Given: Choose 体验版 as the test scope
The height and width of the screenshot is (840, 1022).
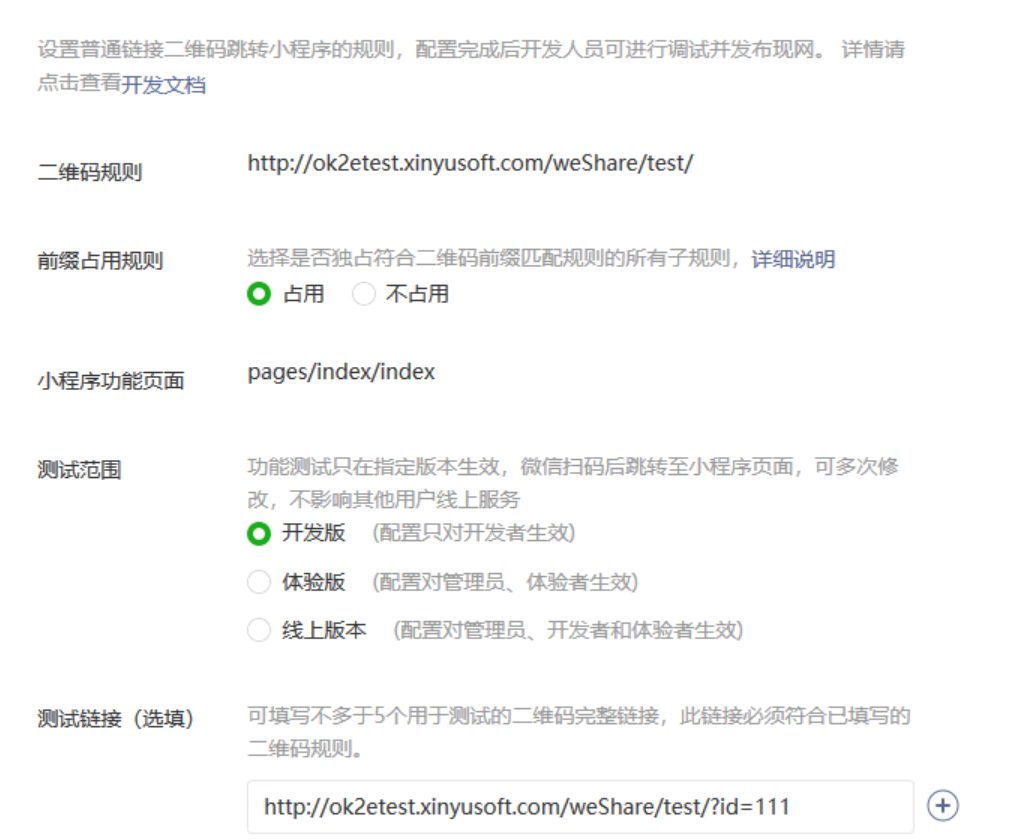Looking at the screenshot, I should (x=259, y=582).
